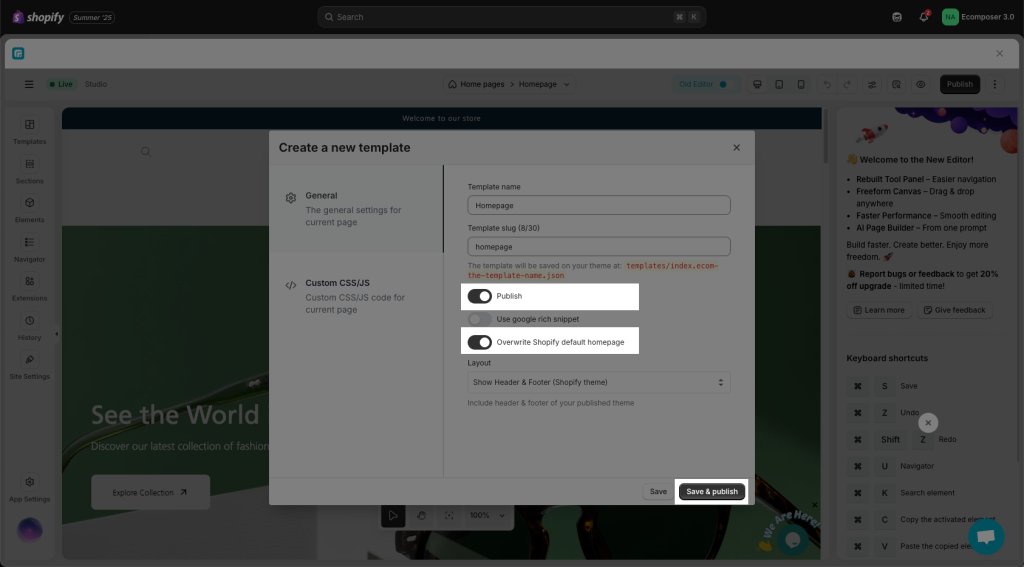Switch to mobile preview device icon

[x=801, y=84]
